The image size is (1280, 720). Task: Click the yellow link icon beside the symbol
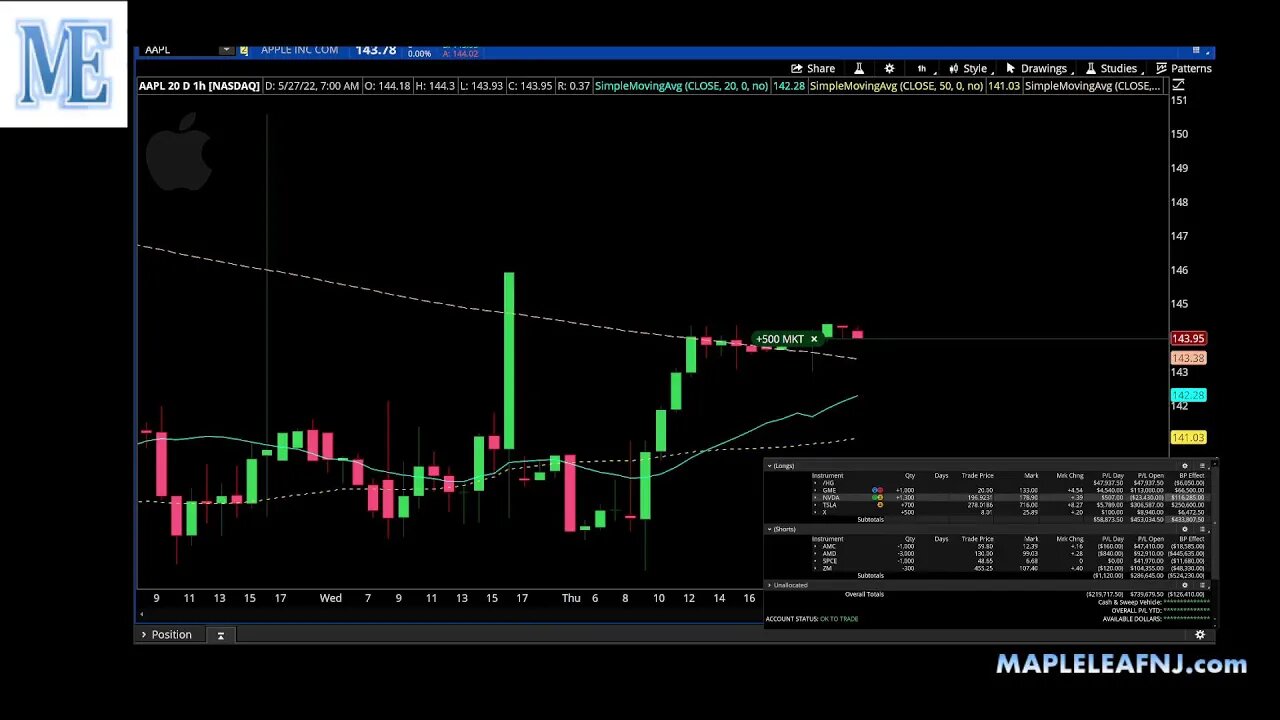click(x=243, y=49)
